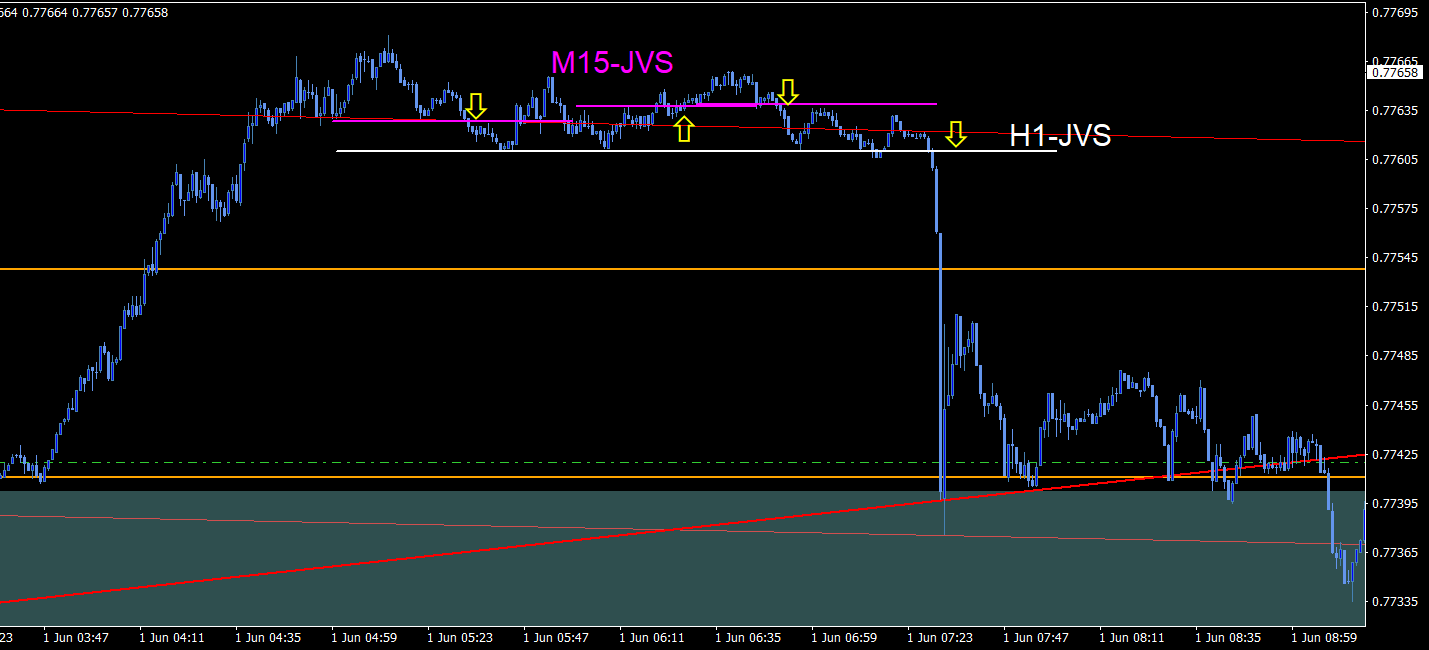1429x650 pixels.
Task: Click the OHLC readout 0.77664 0.77657 0.77658
Action: click(84, 12)
